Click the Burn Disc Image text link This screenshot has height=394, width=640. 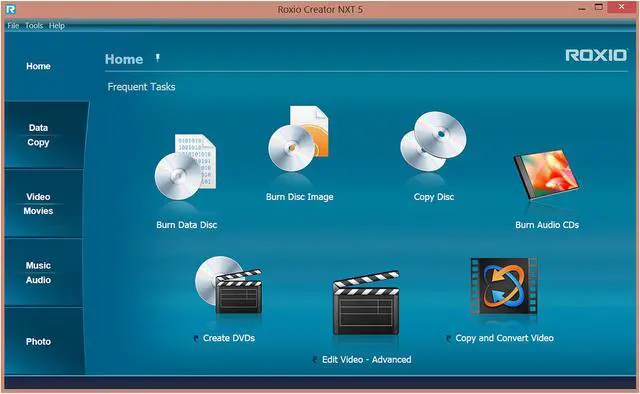coord(300,197)
